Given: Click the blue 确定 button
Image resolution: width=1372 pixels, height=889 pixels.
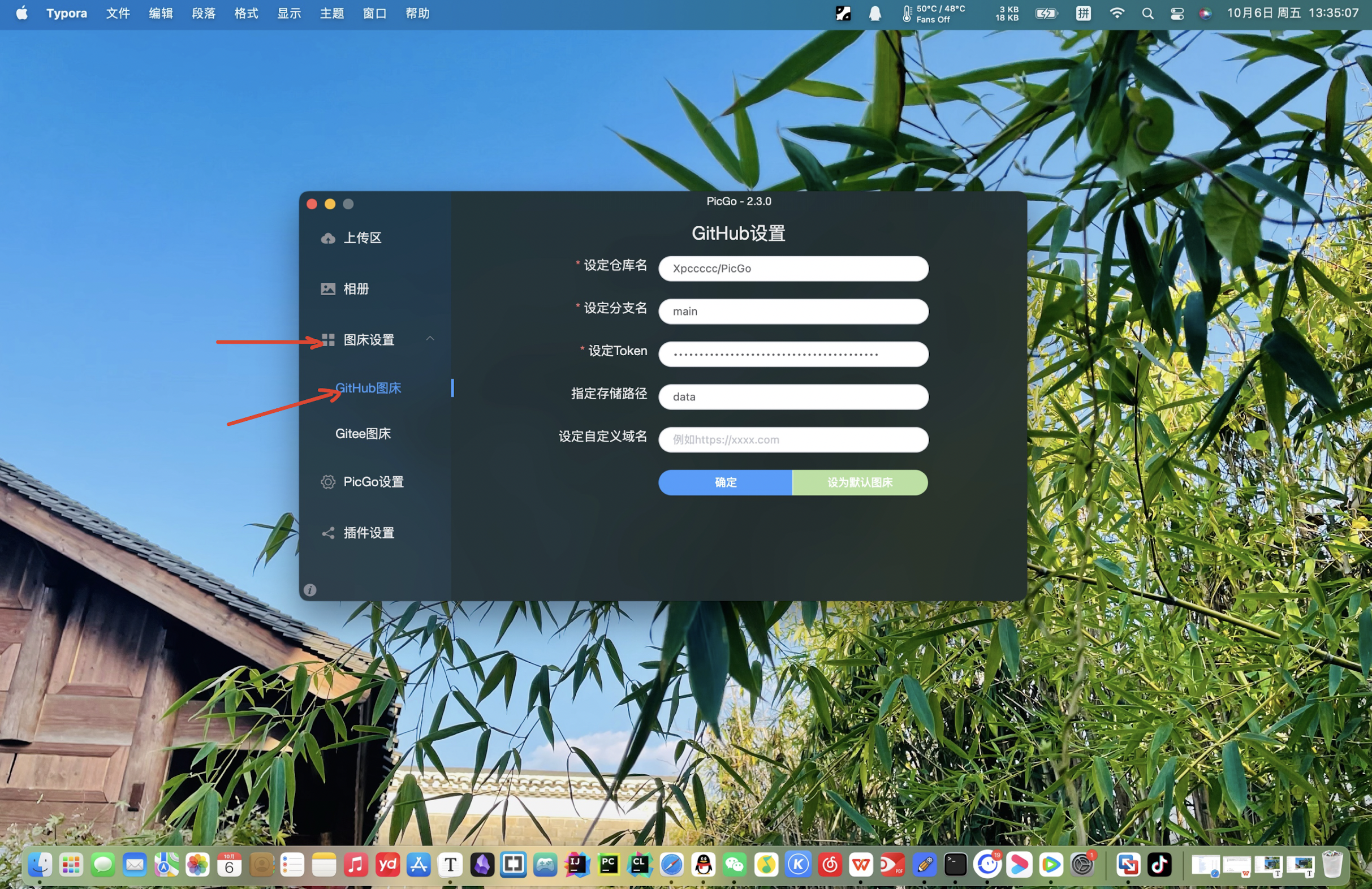Looking at the screenshot, I should (725, 482).
